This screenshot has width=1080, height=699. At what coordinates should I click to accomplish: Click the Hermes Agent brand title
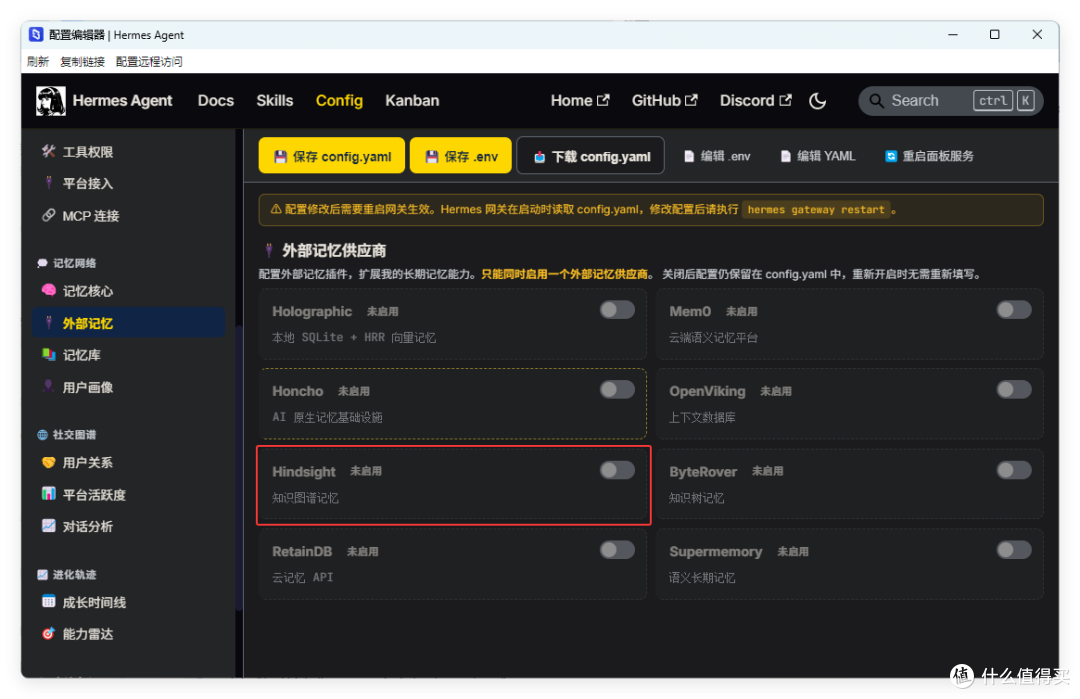pyautogui.click(x=123, y=101)
